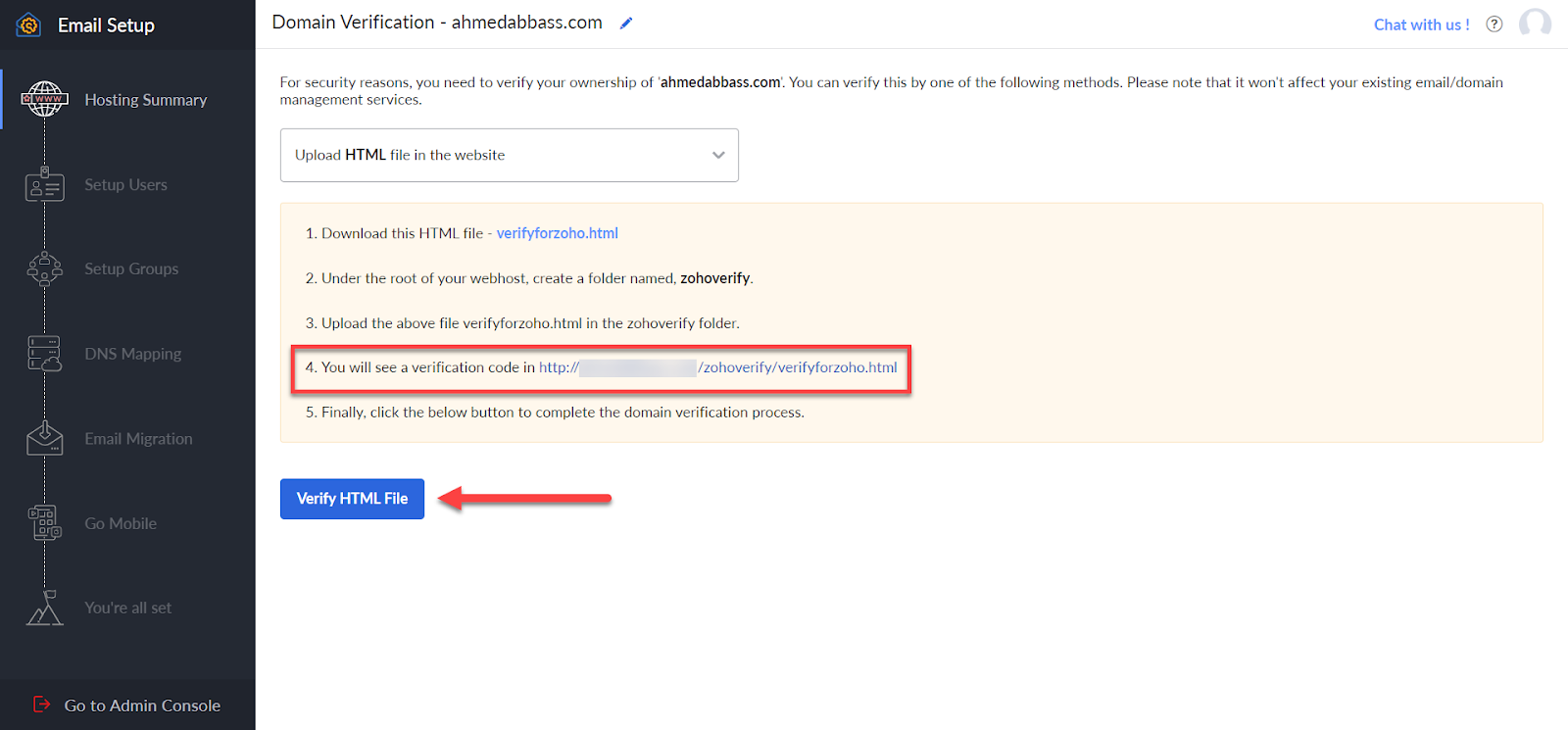Open help via the question mark icon
The image size is (1568, 730).
tap(1494, 24)
